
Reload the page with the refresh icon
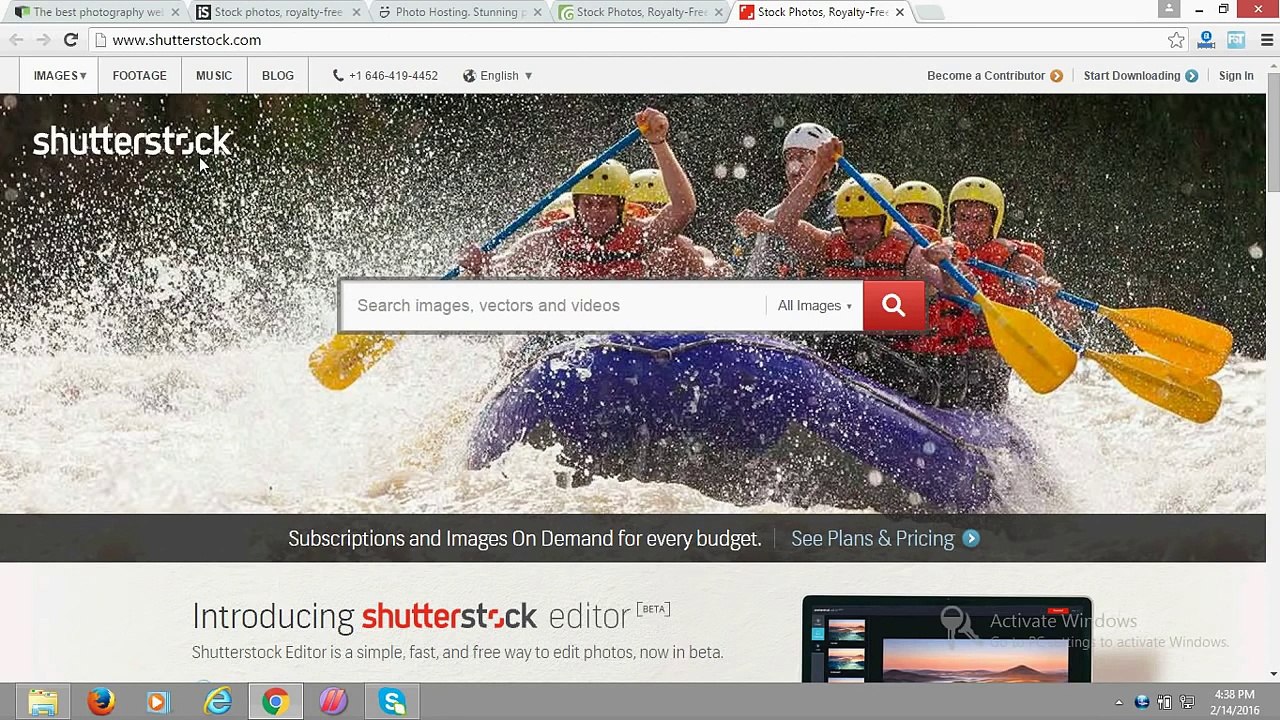pyautogui.click(x=70, y=40)
